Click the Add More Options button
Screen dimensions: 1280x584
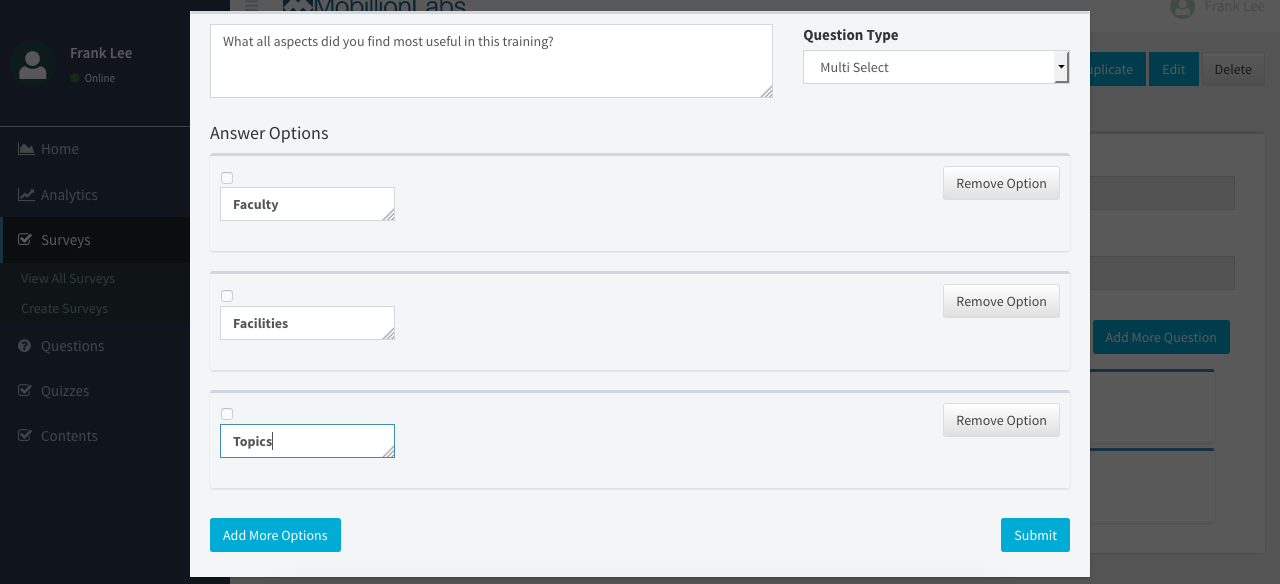(x=275, y=535)
